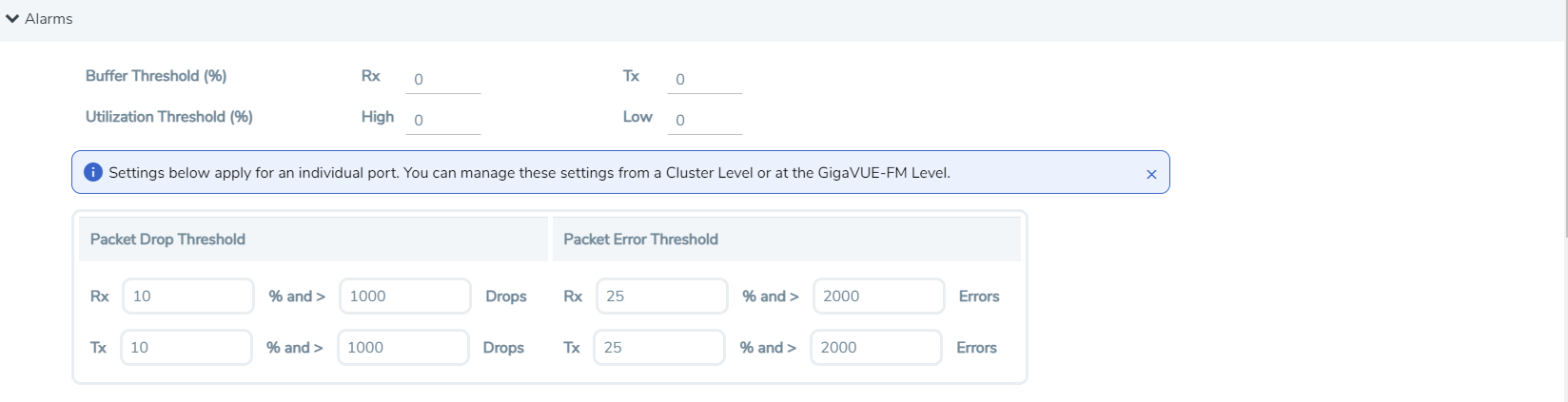Click Packet Error Tx errors count field
This screenshot has width=1568, height=402.
(876, 348)
